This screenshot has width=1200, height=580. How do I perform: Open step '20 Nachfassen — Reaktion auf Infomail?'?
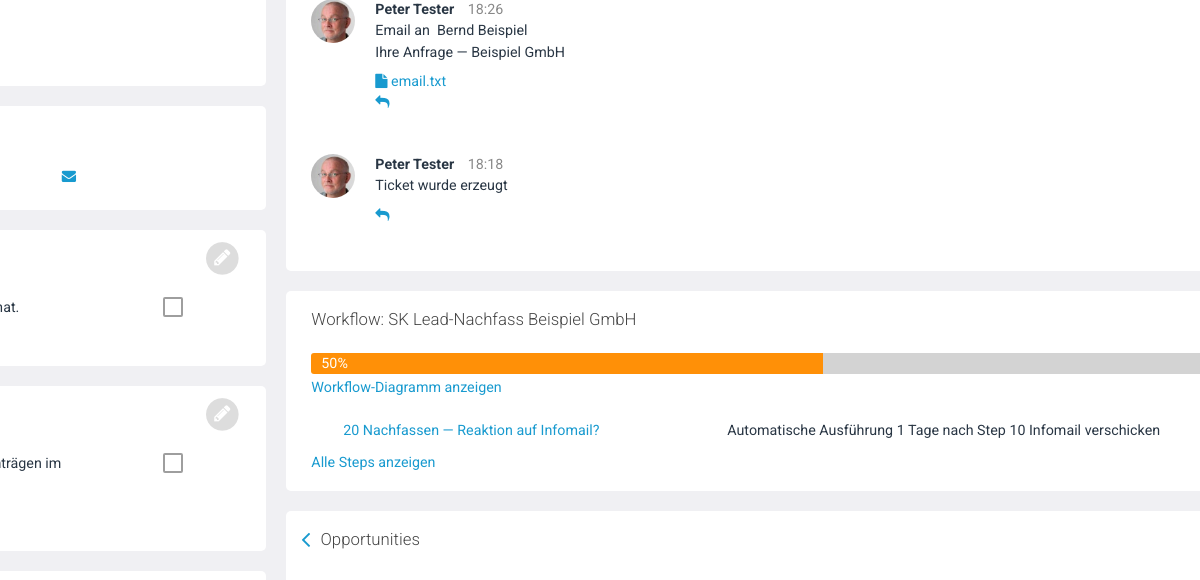point(471,430)
